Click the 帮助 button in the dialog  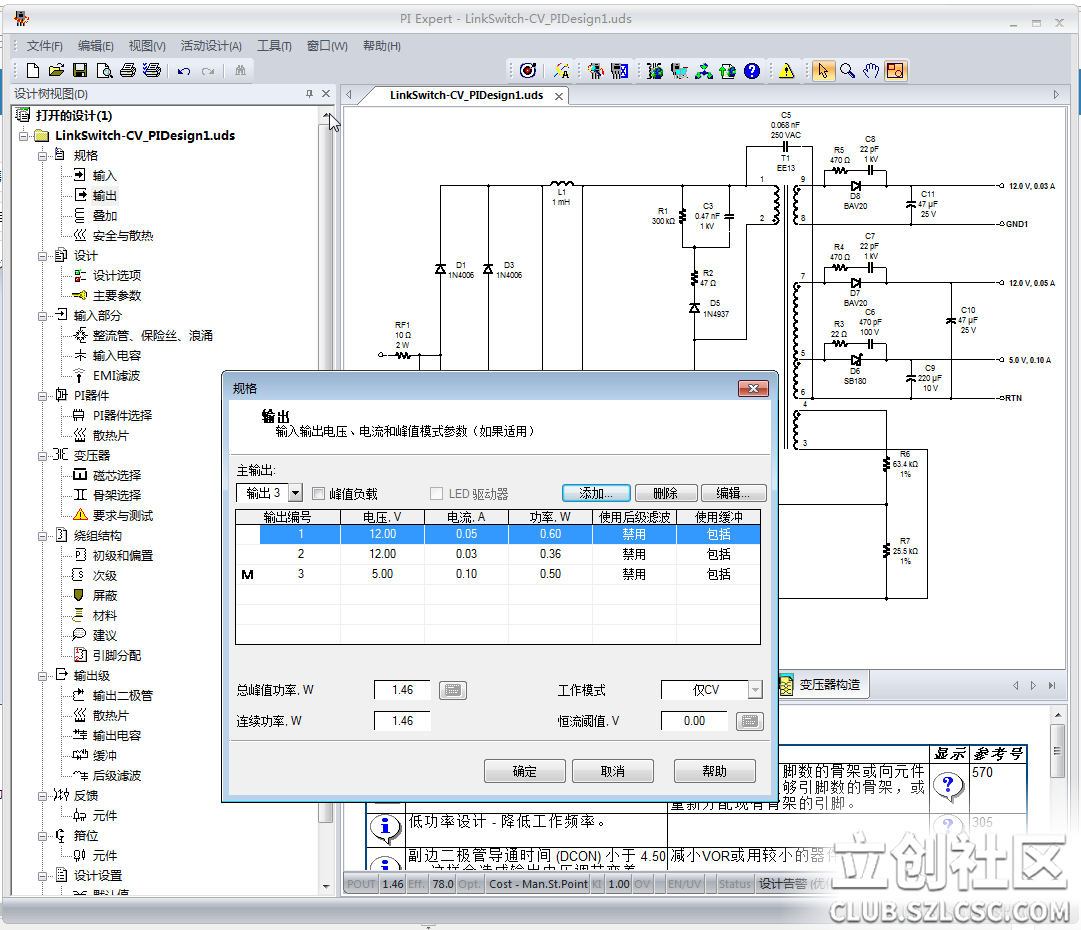tap(715, 771)
